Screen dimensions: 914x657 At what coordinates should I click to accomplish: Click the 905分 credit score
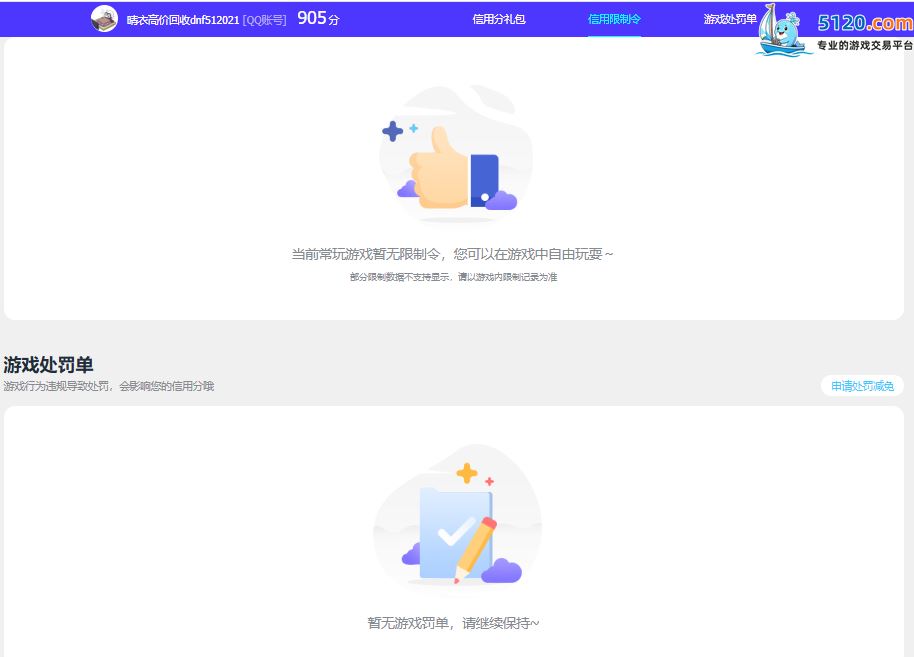(x=318, y=19)
